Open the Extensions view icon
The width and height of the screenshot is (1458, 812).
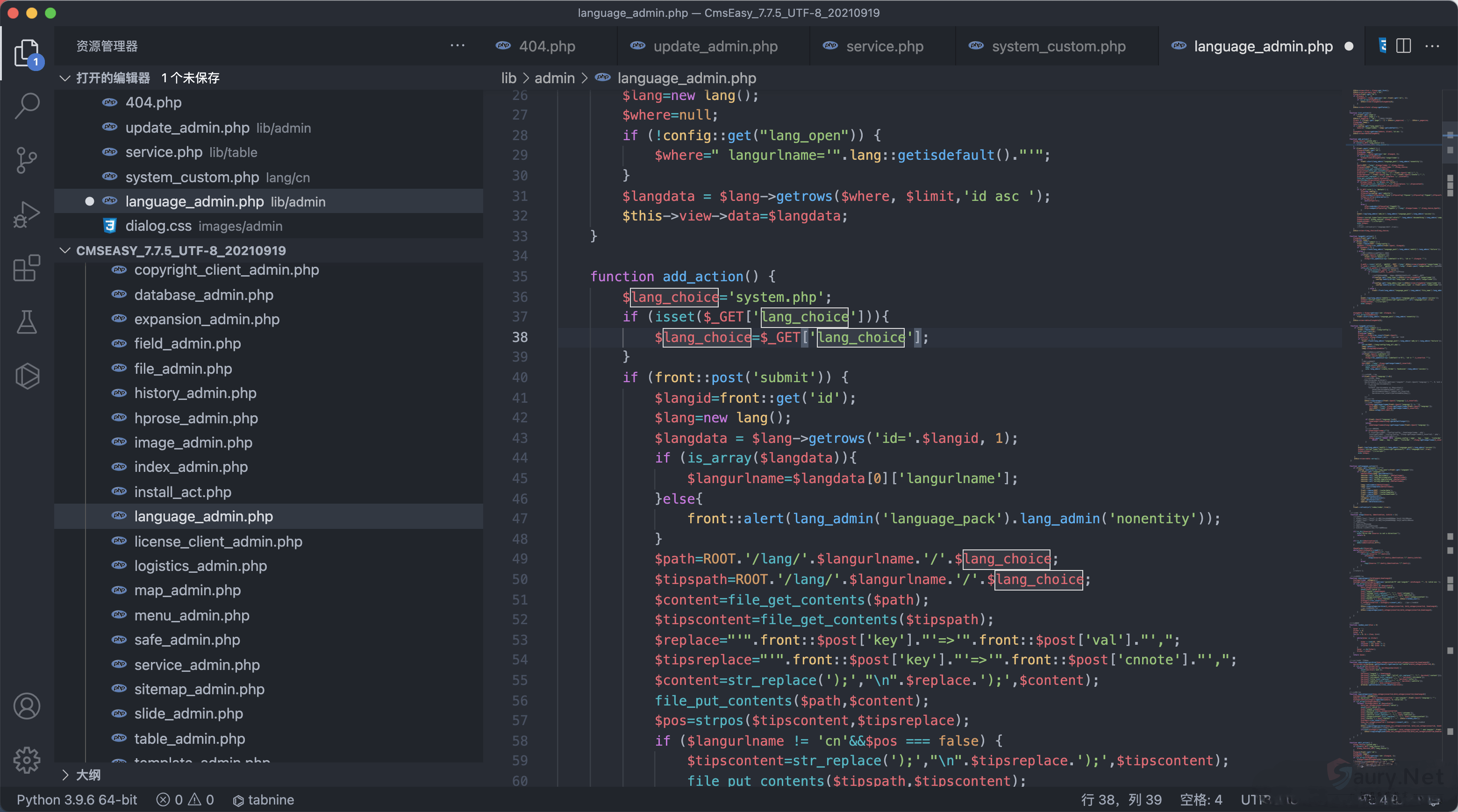(x=27, y=268)
